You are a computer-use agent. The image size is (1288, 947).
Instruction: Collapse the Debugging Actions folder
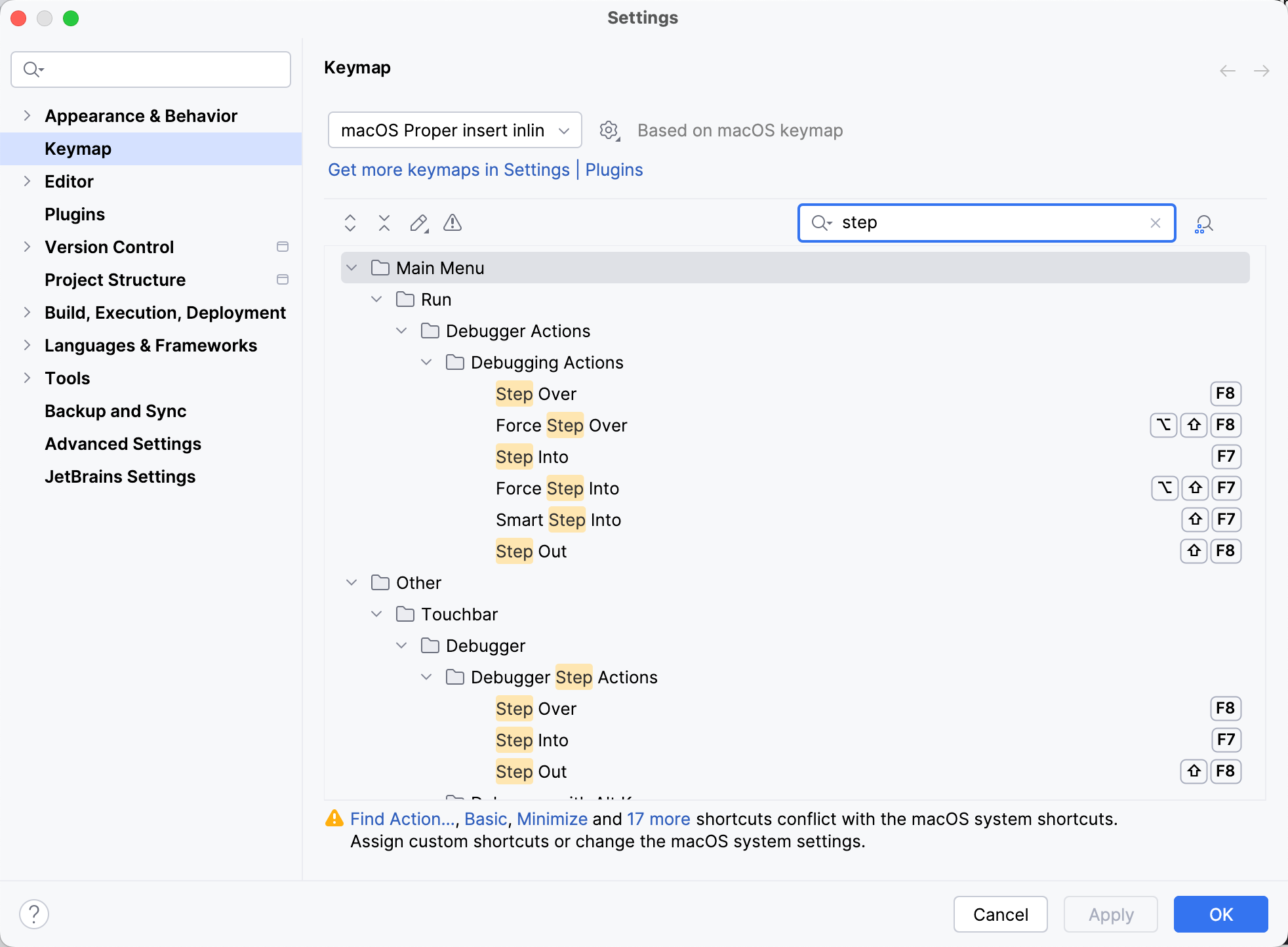tap(427, 362)
